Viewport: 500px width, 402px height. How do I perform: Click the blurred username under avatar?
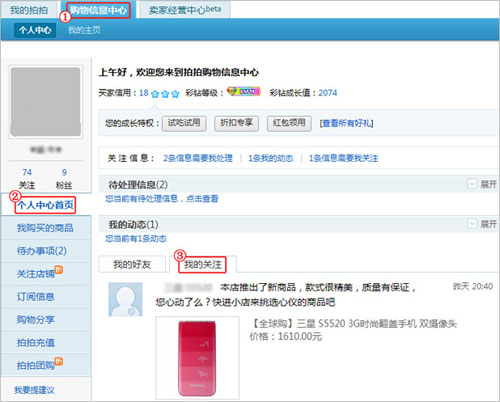pos(46,149)
